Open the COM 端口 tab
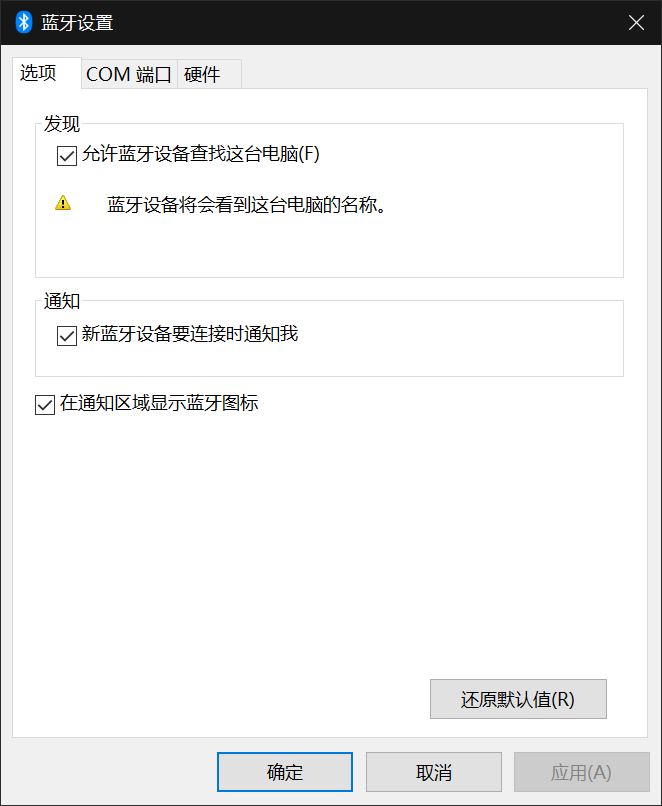 click(x=129, y=75)
